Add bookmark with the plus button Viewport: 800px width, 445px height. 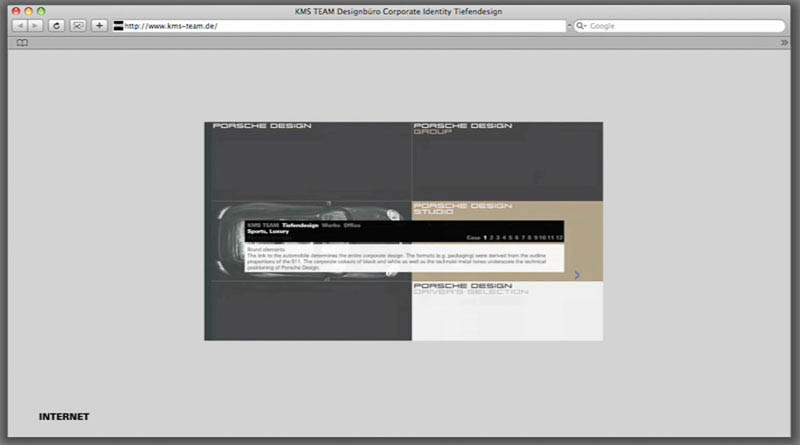point(99,26)
